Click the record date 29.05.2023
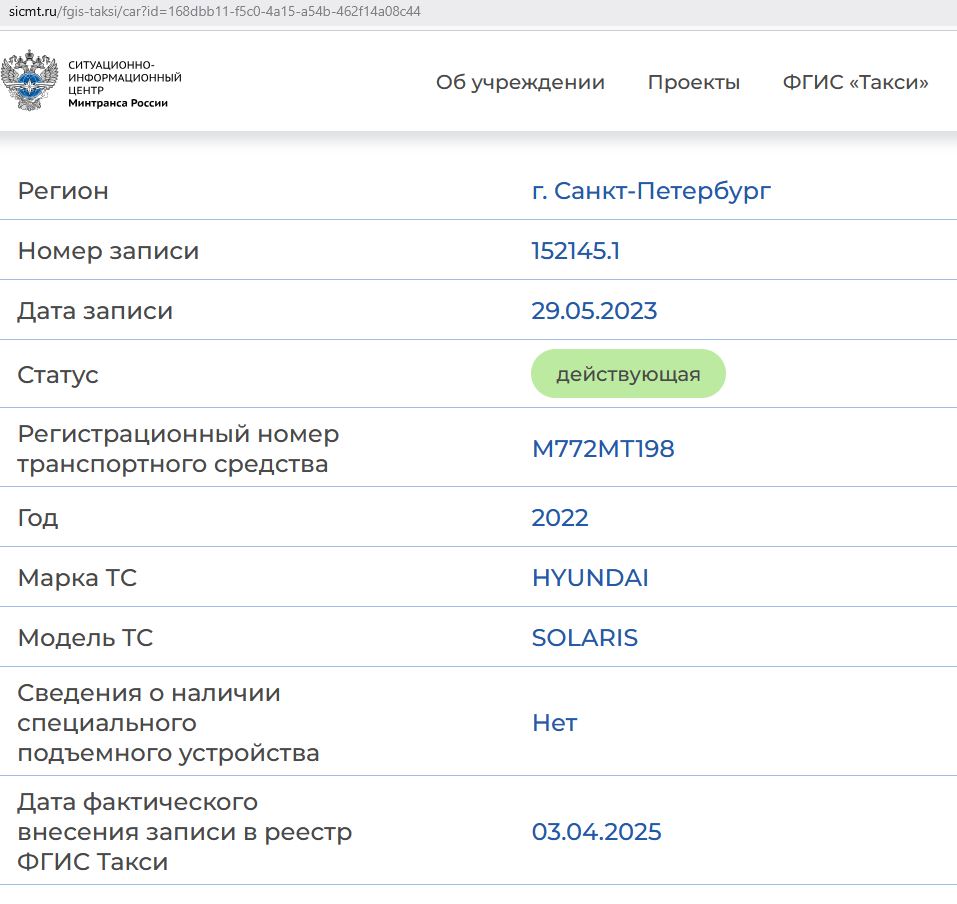The image size is (957, 904). [594, 311]
